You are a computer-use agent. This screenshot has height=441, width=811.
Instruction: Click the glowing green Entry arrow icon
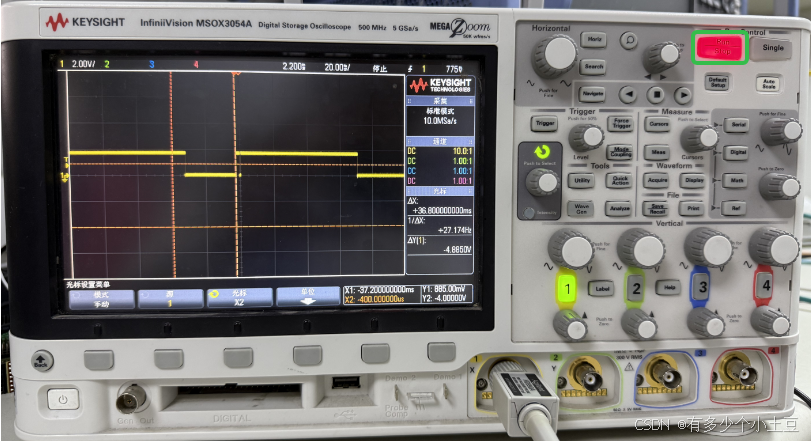tap(541, 151)
